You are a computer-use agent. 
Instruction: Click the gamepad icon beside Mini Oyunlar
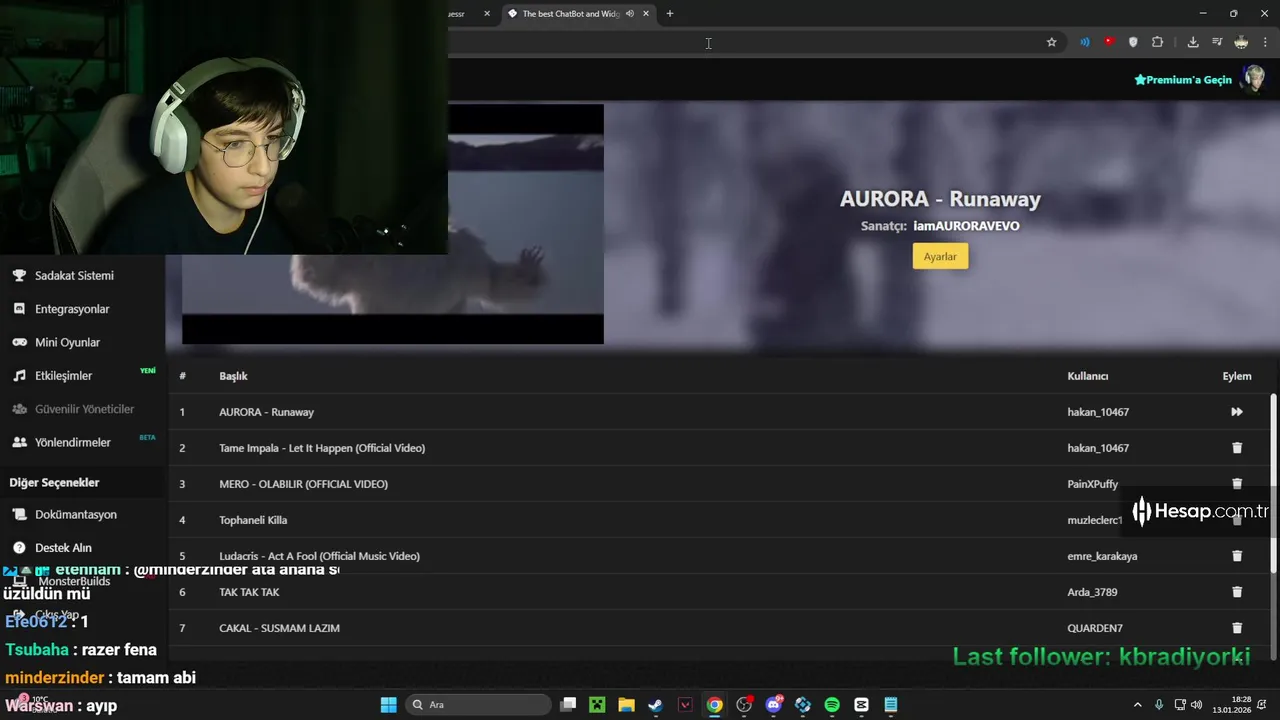pos(19,342)
